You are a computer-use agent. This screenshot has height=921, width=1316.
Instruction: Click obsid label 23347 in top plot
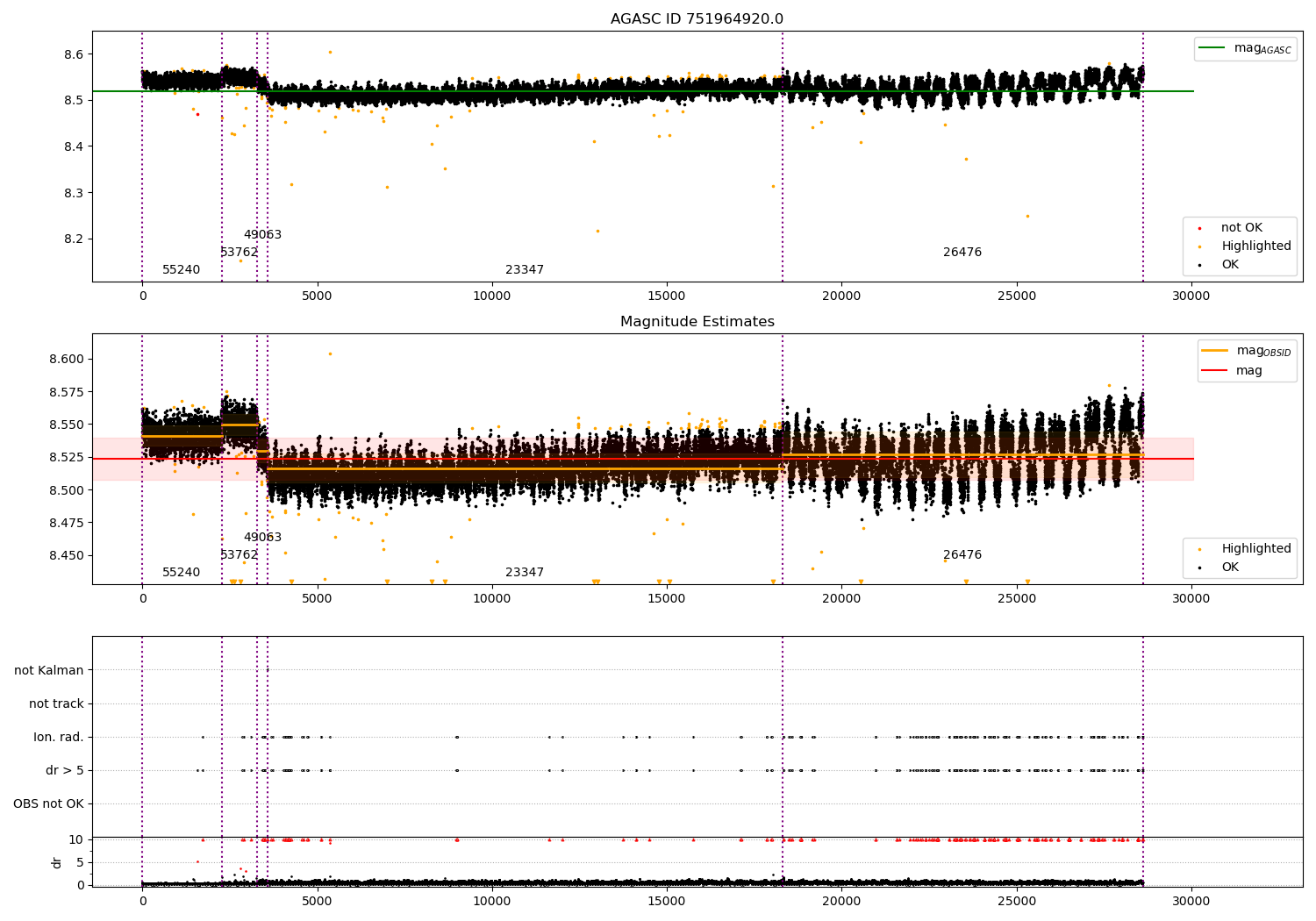coord(525,270)
